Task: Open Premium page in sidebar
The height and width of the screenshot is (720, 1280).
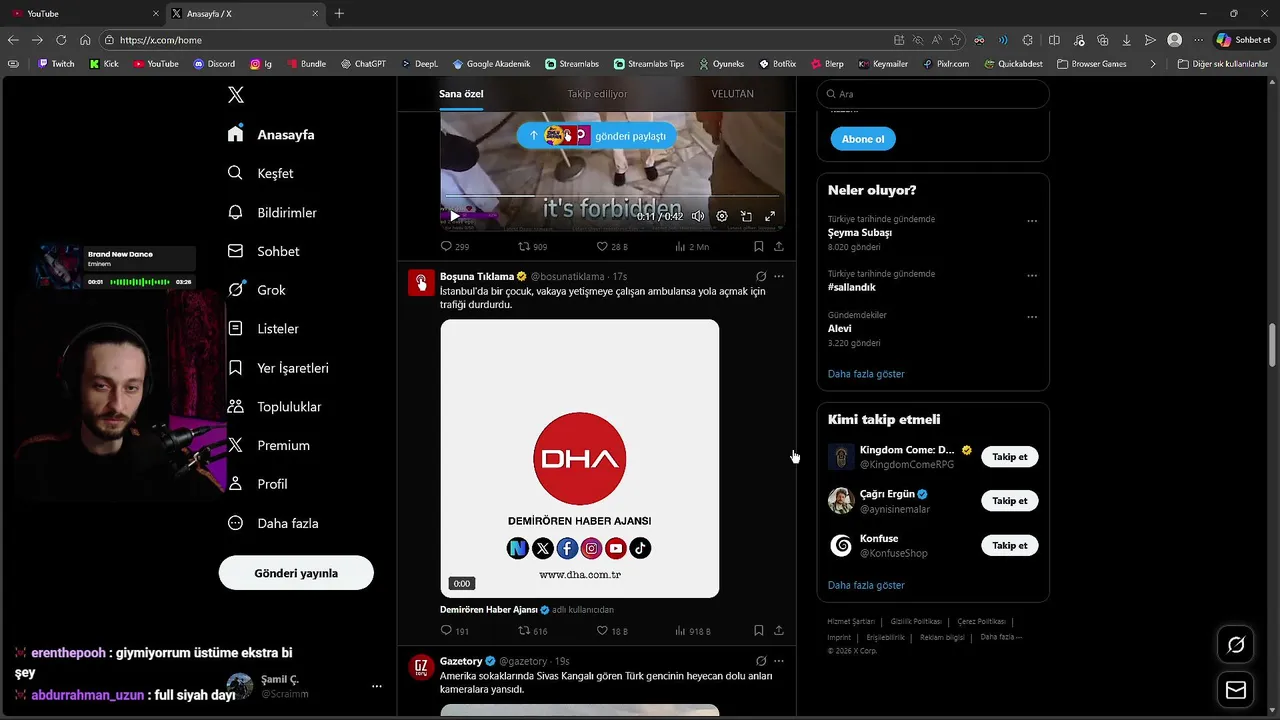Action: coord(269,445)
